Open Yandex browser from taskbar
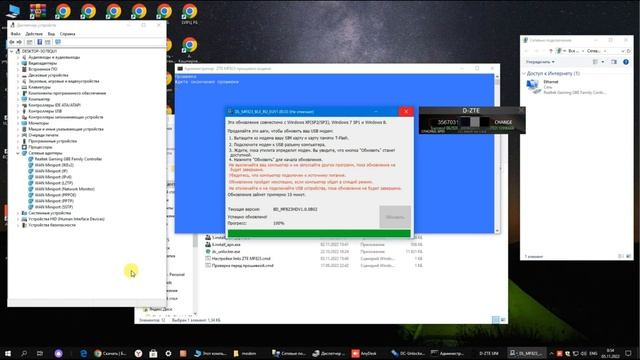The image size is (640, 360). tap(138, 353)
